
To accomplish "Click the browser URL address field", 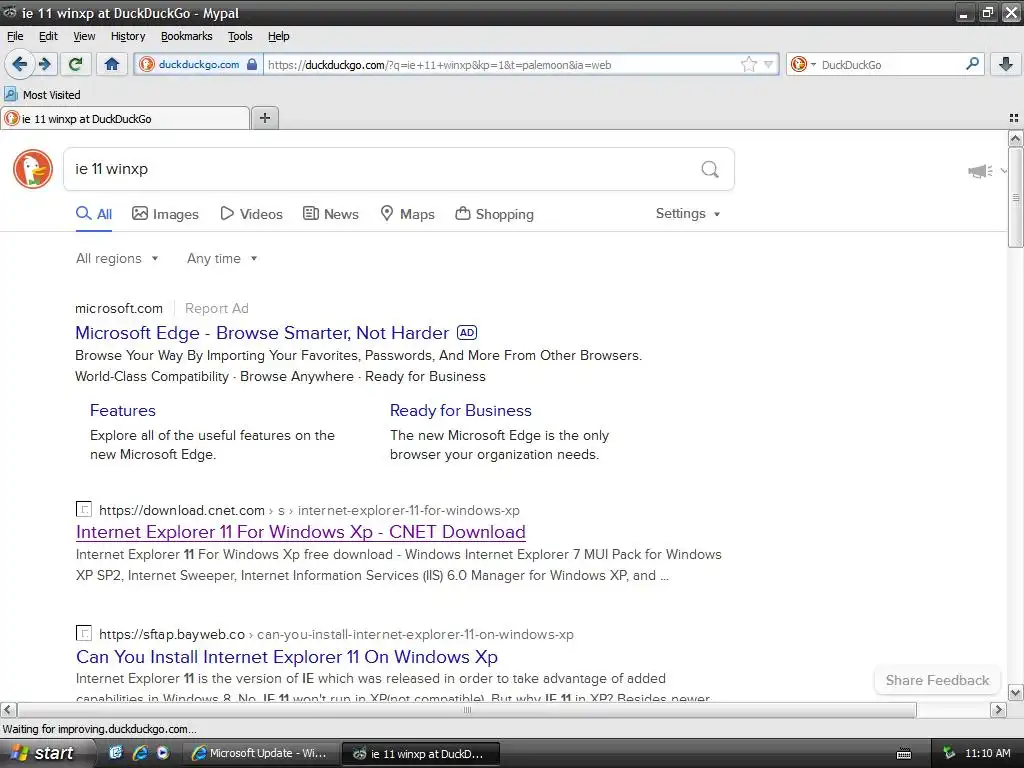I will [x=502, y=65].
